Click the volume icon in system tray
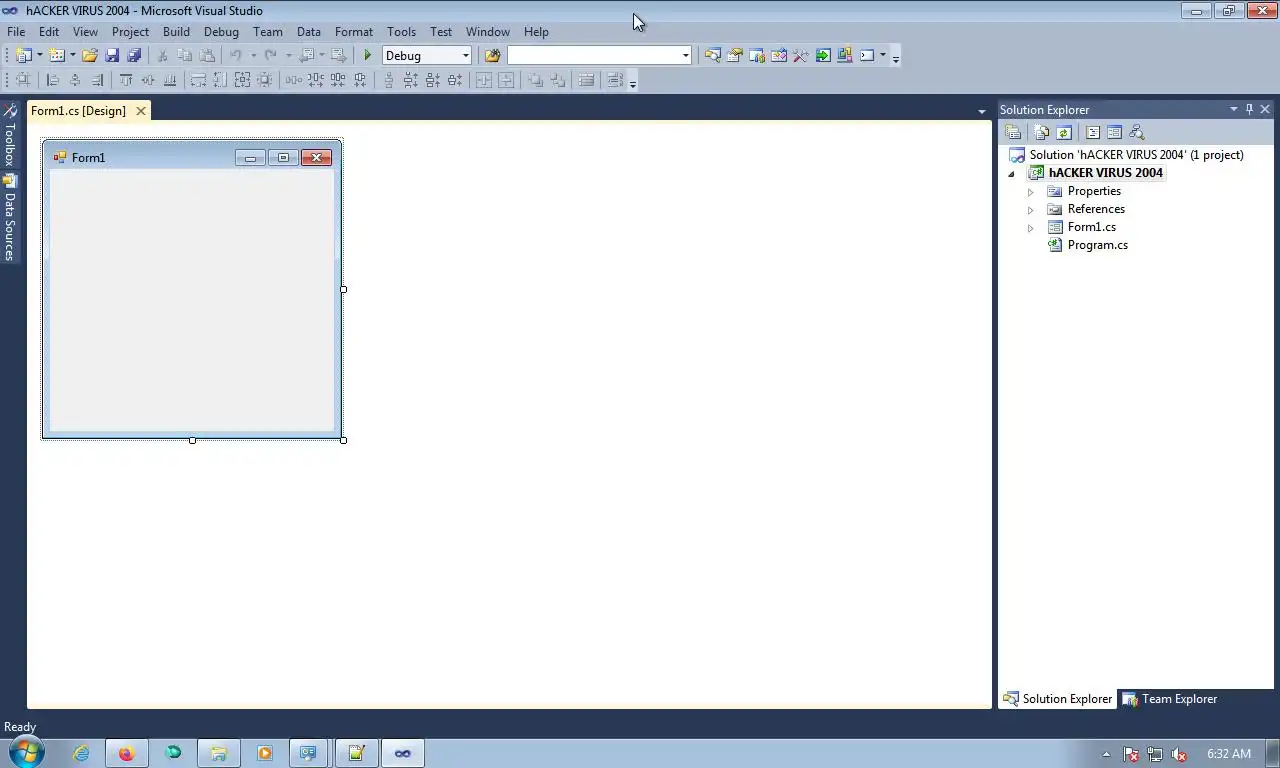The width and height of the screenshot is (1280, 768). pyautogui.click(x=1178, y=754)
